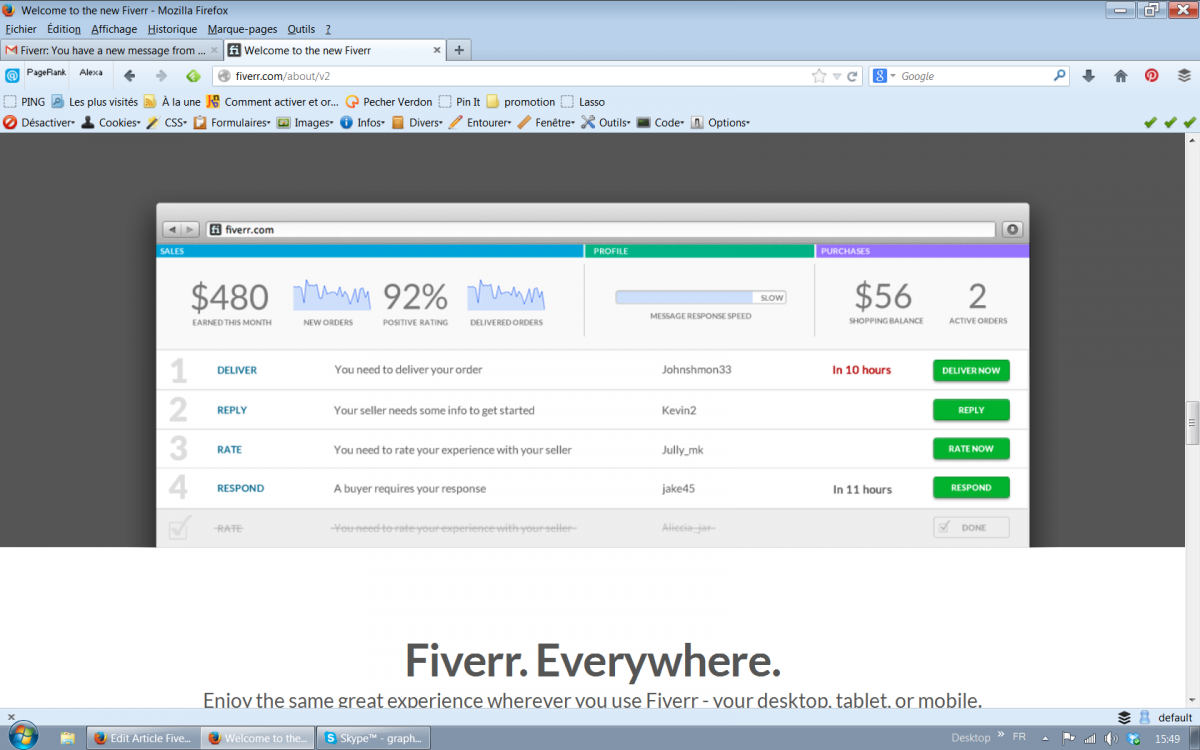Click the green Feedly diamond icon
Image resolution: width=1200 pixels, height=750 pixels.
click(x=194, y=76)
